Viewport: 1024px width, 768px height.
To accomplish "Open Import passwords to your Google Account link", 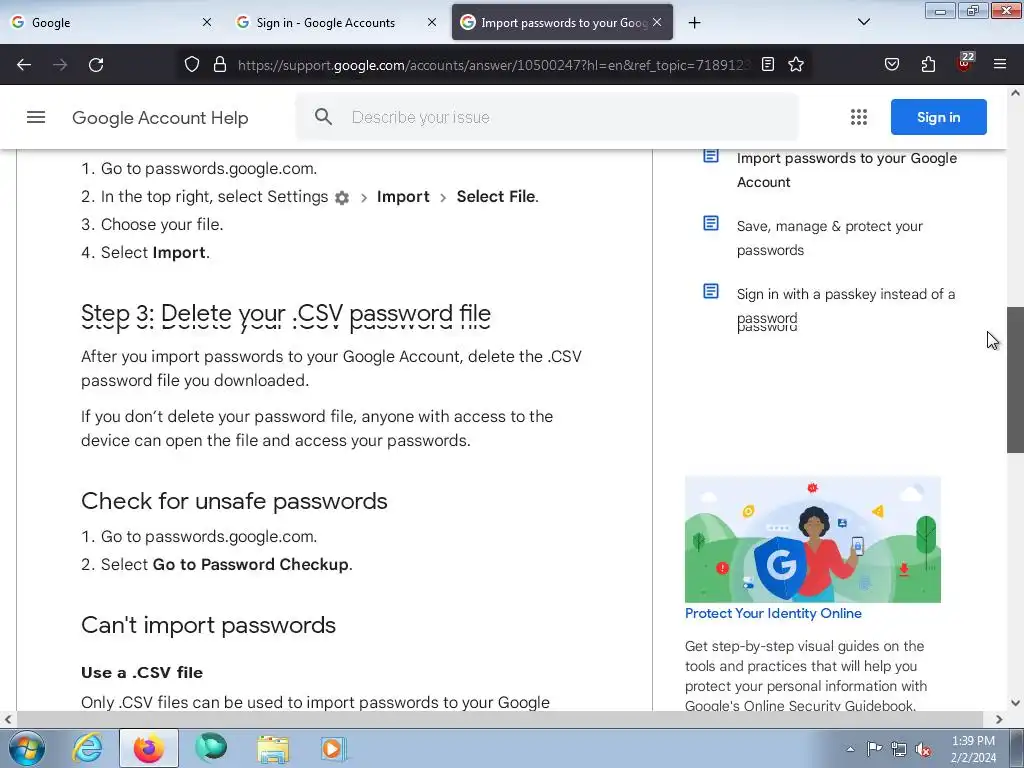I will coord(846,170).
